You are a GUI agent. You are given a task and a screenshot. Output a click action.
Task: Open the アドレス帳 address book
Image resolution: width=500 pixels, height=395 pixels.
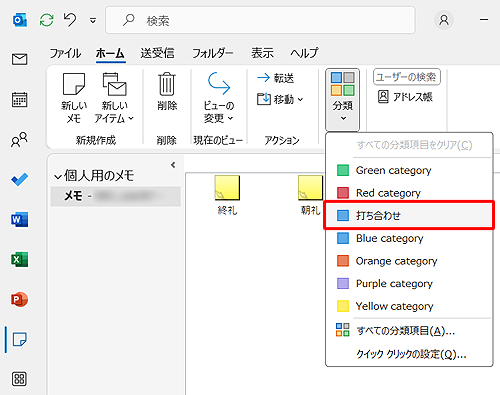click(x=405, y=97)
